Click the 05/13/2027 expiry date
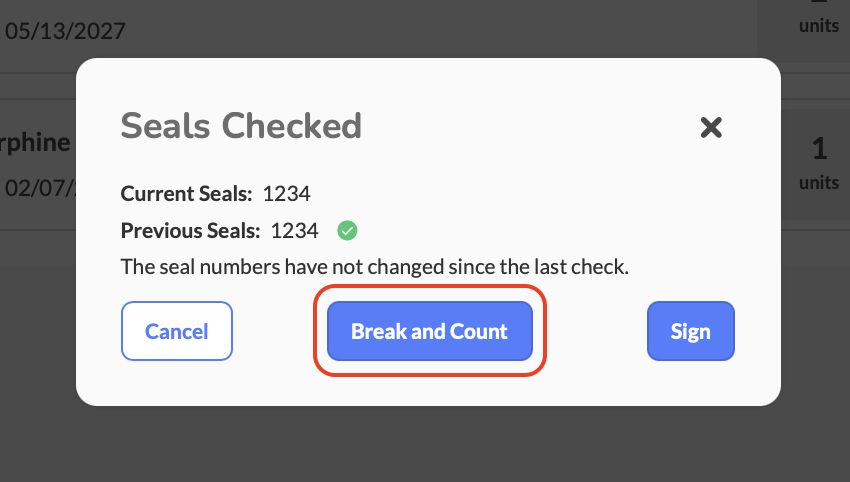The height and width of the screenshot is (482, 850). [66, 30]
